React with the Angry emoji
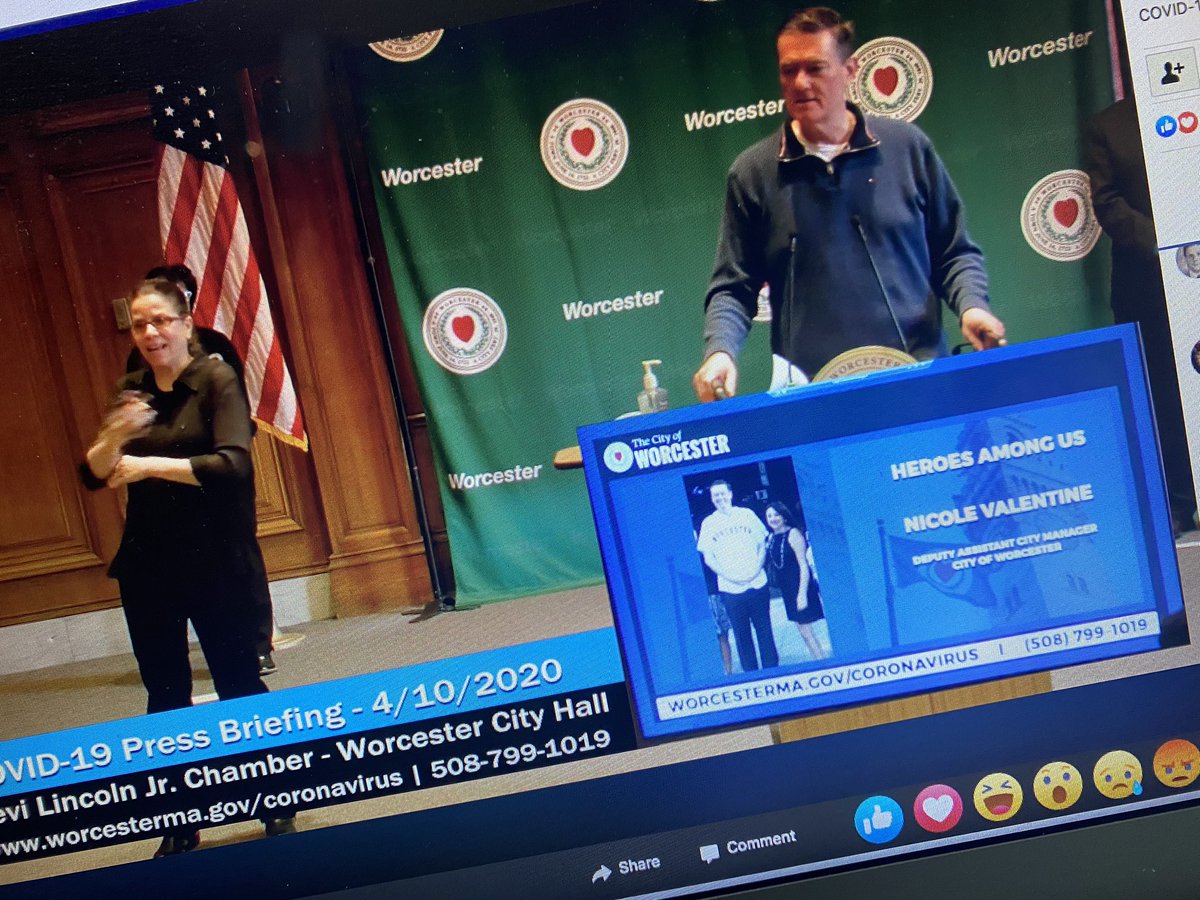 (x=1176, y=763)
